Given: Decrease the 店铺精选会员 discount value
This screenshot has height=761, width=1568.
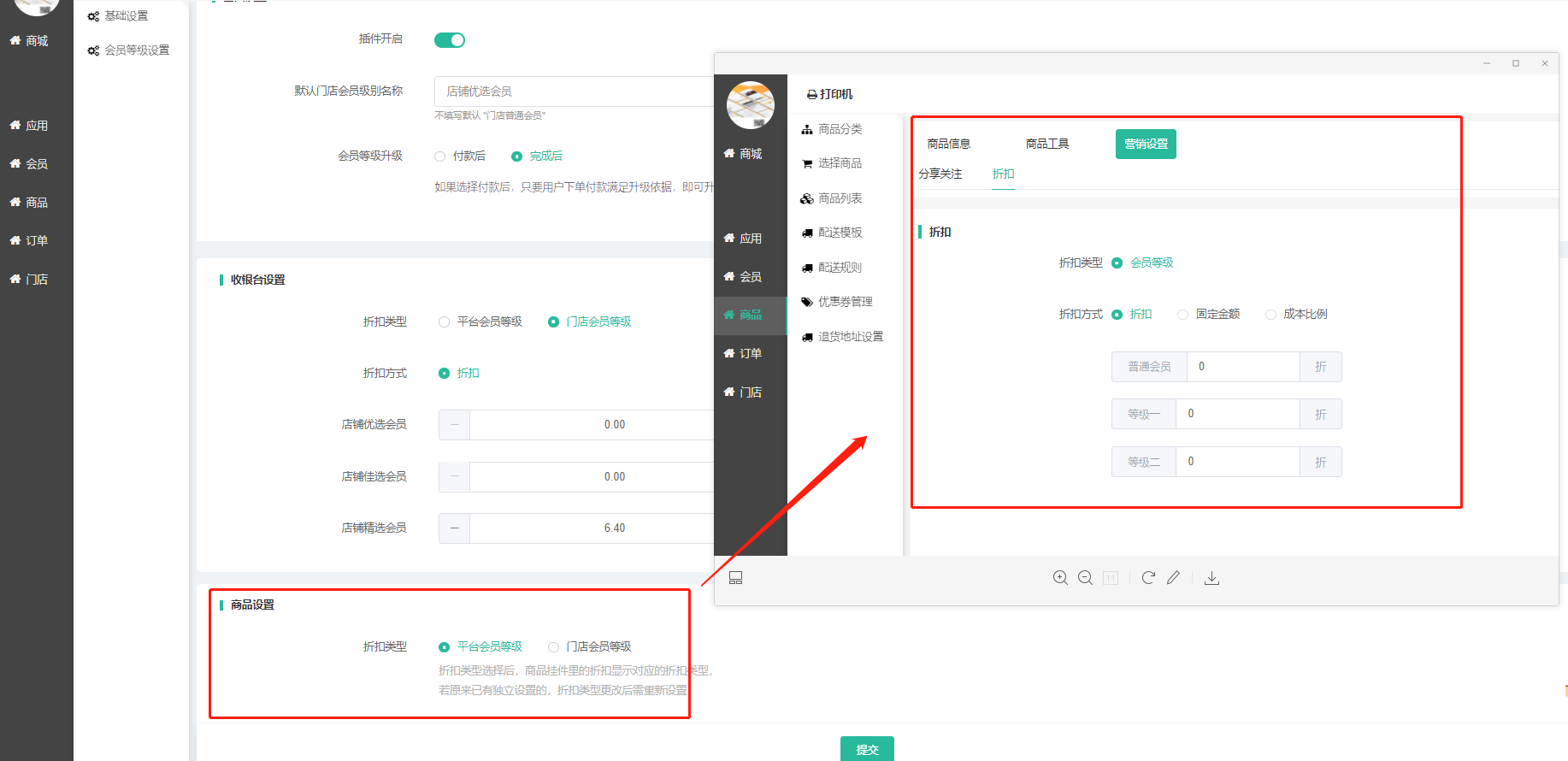Looking at the screenshot, I should pos(454,528).
